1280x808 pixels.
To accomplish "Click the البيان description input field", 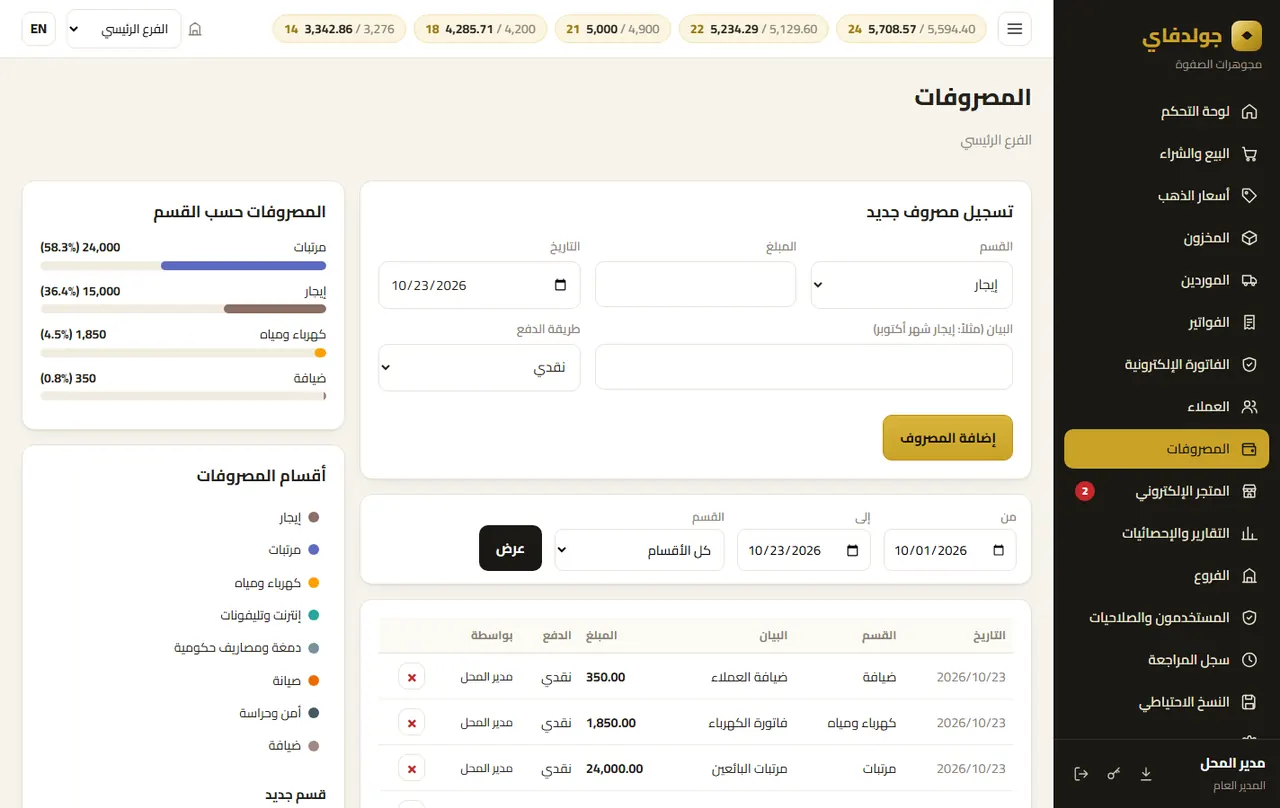I will 804,367.
